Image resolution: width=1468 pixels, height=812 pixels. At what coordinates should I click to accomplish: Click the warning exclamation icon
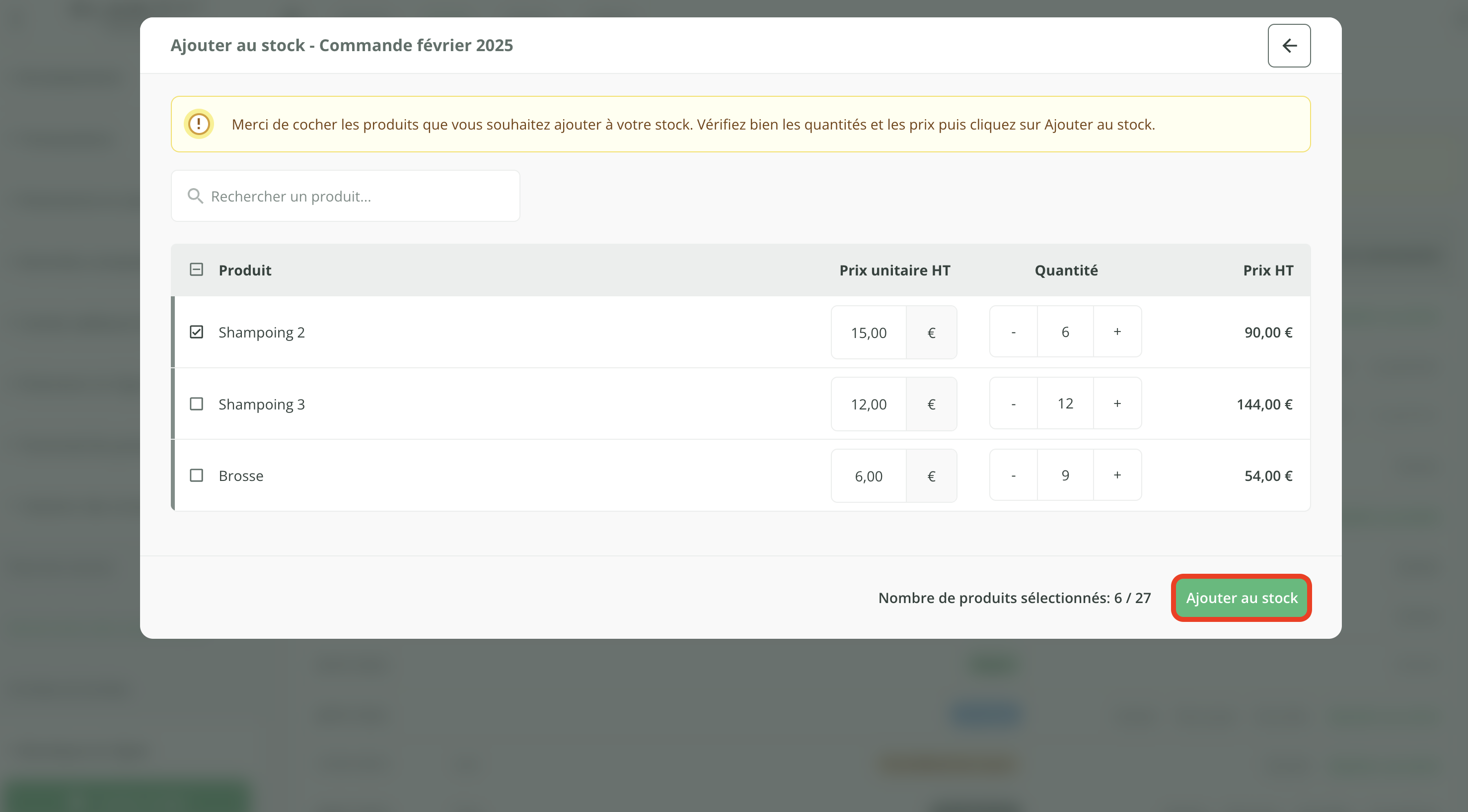[198, 124]
